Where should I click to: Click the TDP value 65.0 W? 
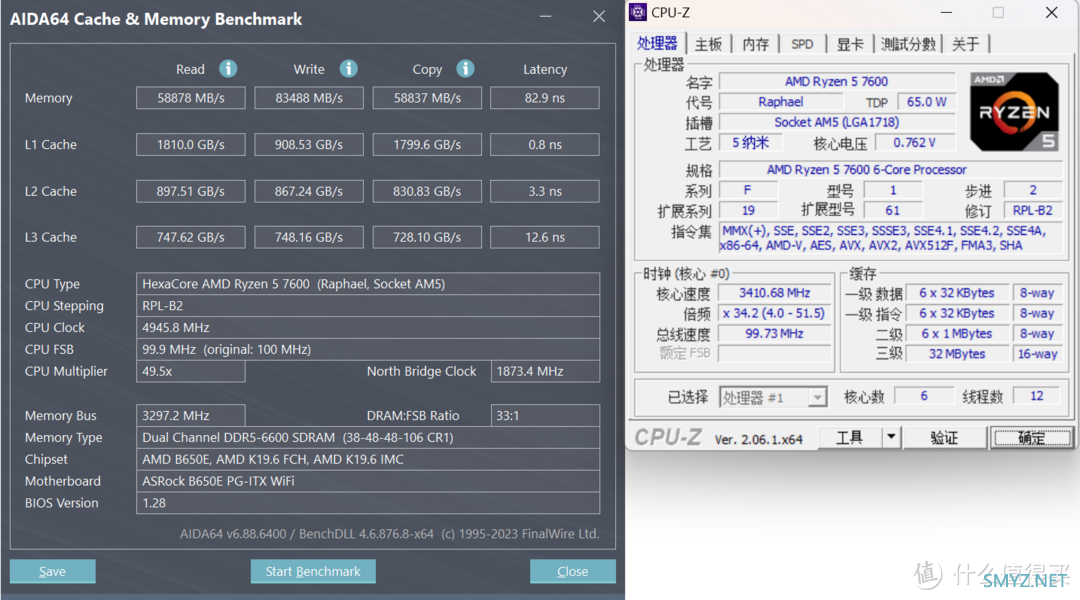click(926, 102)
